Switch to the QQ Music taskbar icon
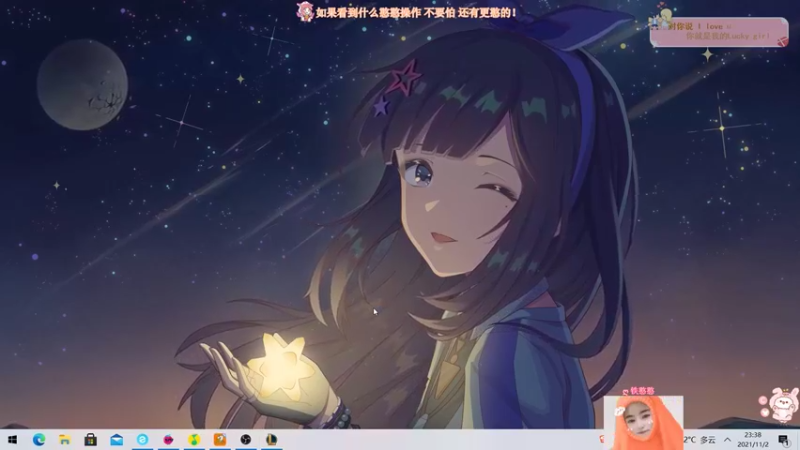This screenshot has width=800, height=450. (194, 439)
